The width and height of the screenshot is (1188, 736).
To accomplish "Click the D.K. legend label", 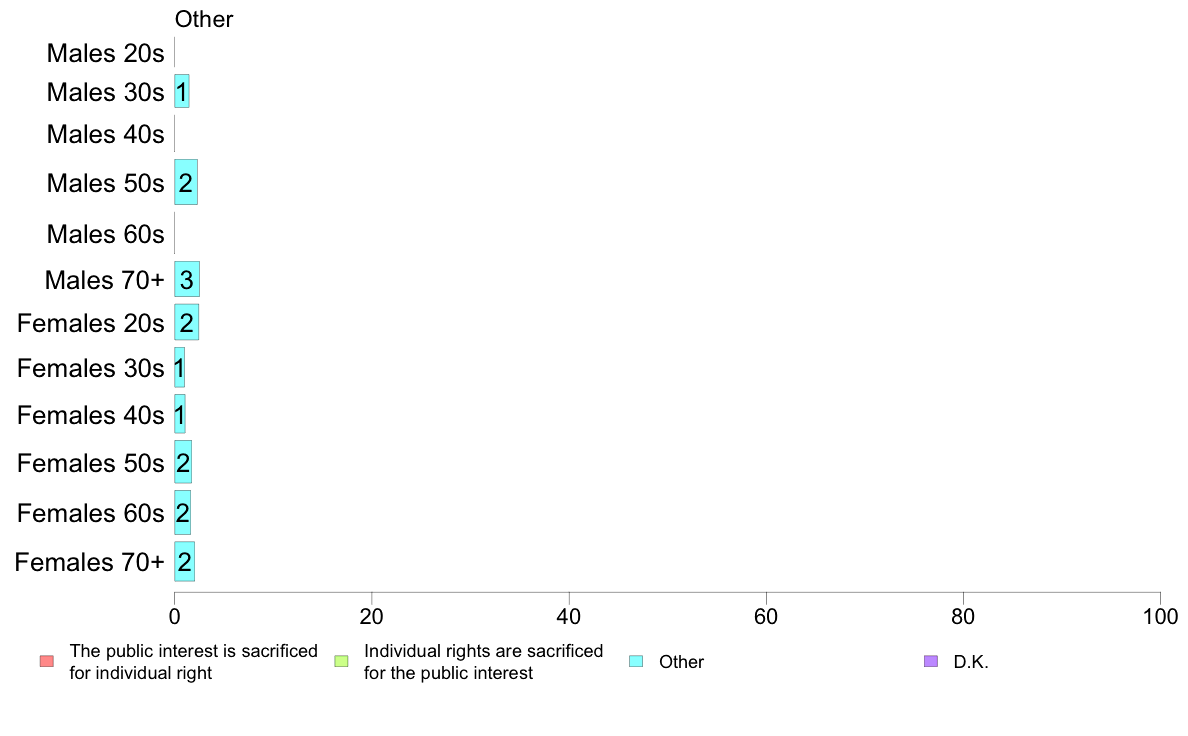I will pos(971,662).
